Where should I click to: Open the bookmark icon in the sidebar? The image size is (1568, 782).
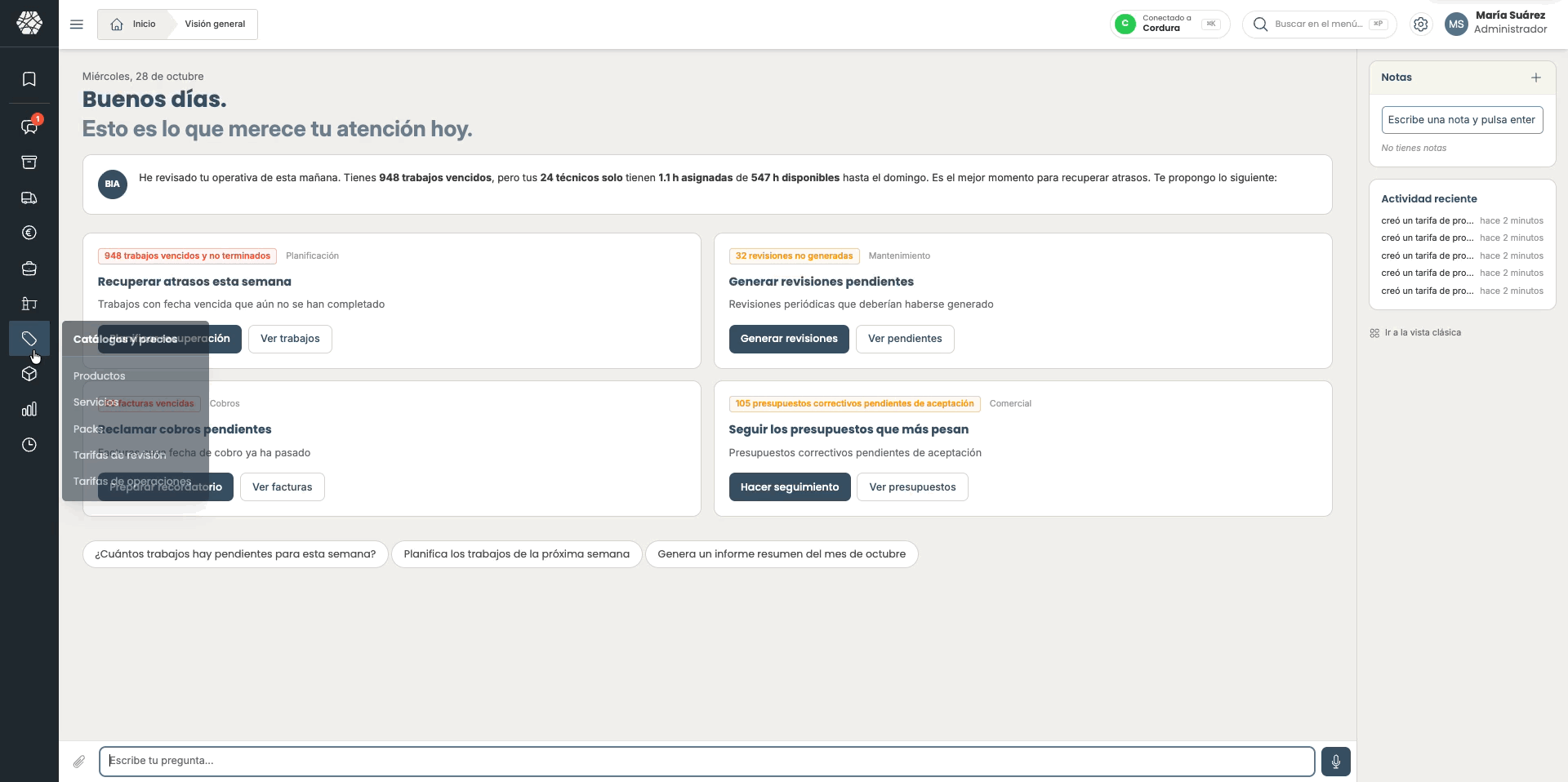pos(29,79)
